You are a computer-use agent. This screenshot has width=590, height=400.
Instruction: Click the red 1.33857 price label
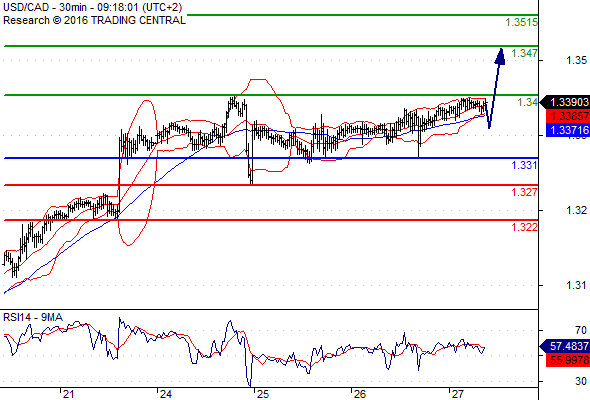pos(567,116)
